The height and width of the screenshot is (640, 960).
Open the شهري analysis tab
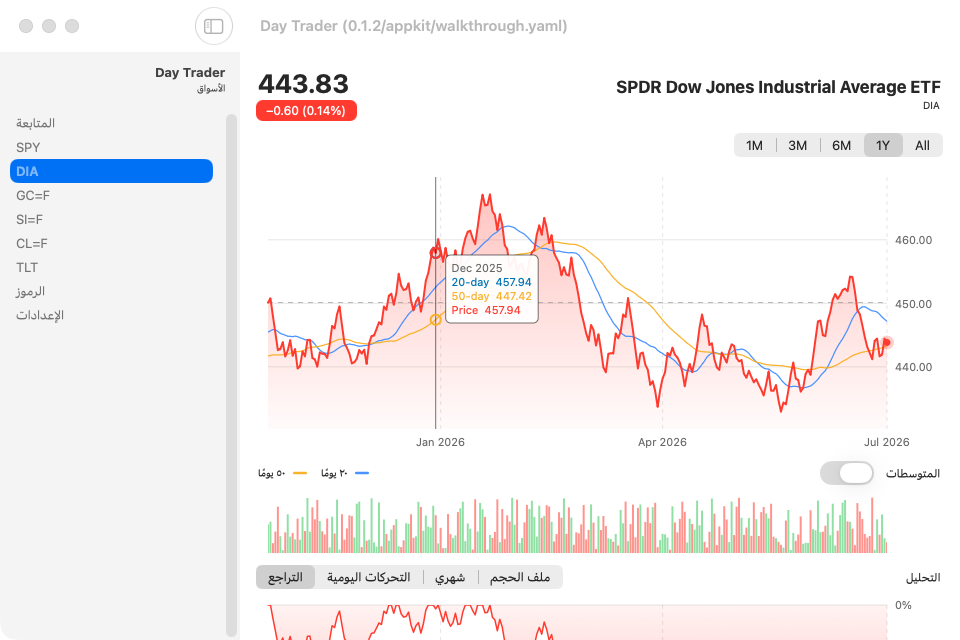coord(450,578)
